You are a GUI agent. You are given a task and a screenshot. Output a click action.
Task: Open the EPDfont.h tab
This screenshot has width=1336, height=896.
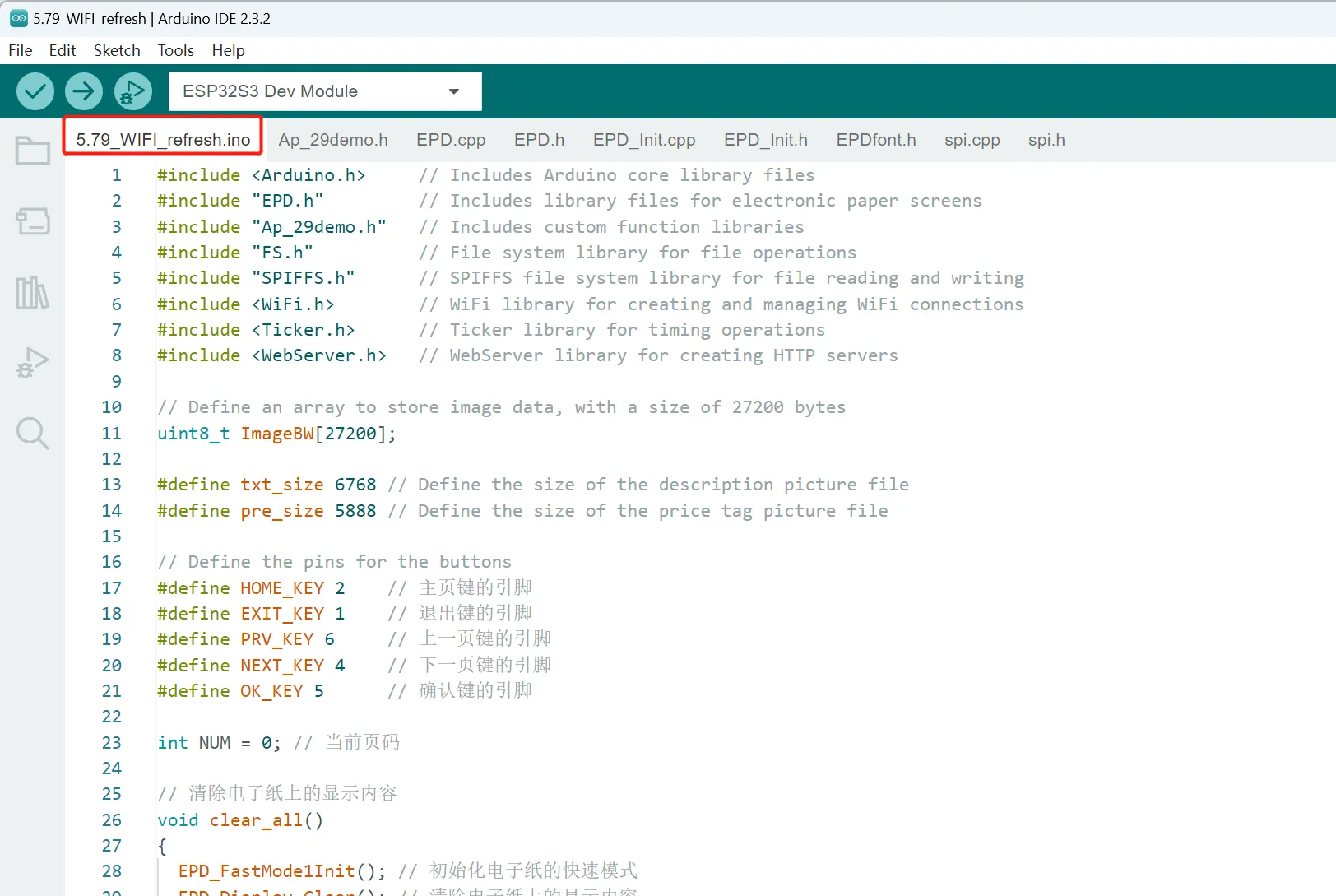click(875, 140)
